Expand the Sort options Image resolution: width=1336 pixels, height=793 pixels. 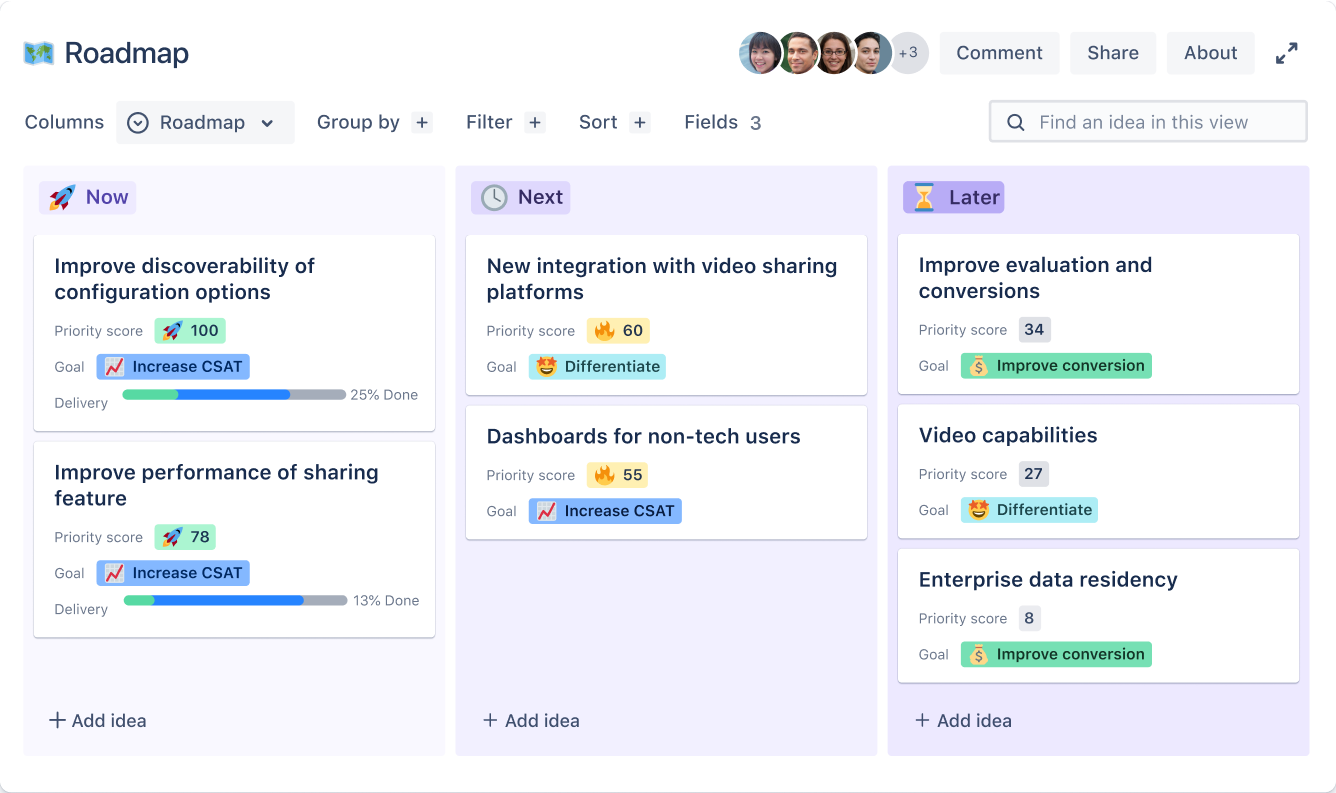tap(640, 122)
